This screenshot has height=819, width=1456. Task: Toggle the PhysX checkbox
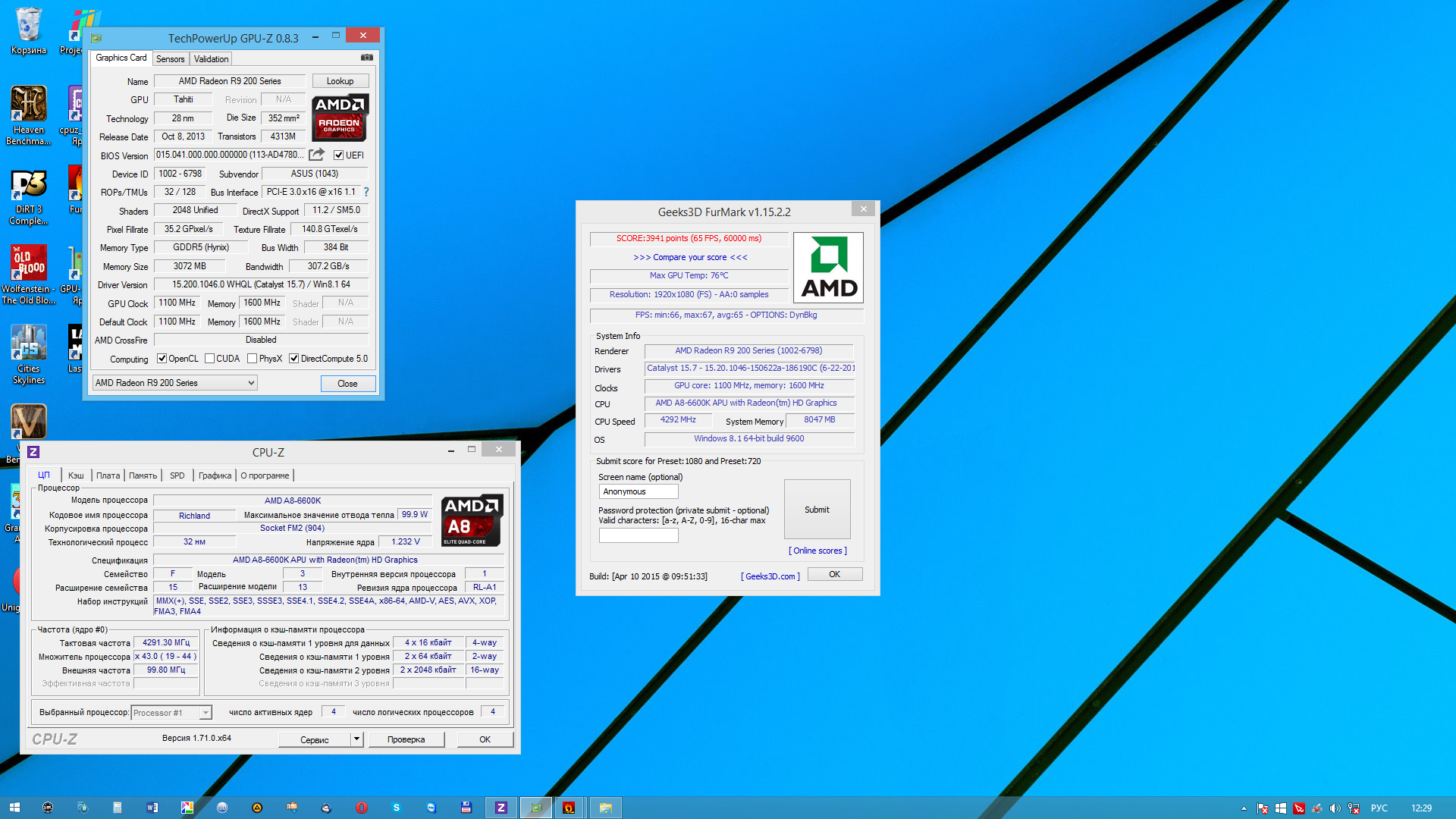[253, 359]
